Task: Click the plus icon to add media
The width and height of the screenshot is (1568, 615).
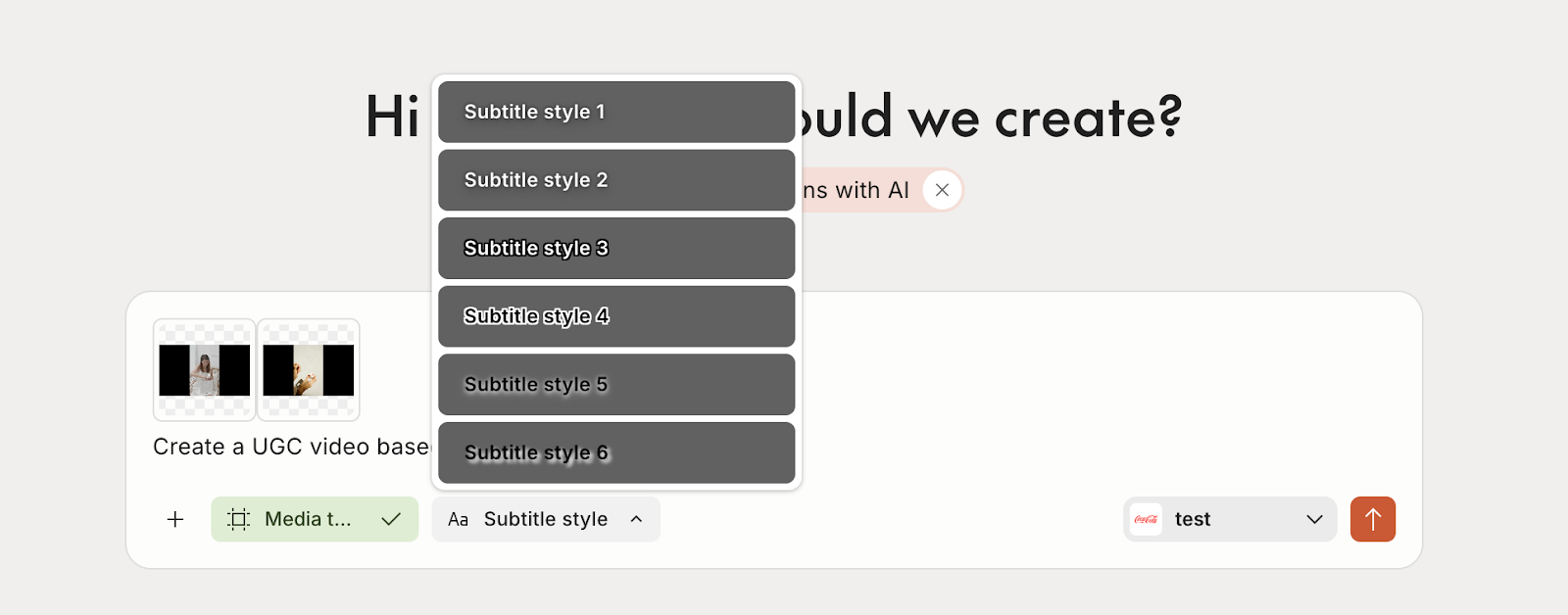Action: (x=175, y=519)
